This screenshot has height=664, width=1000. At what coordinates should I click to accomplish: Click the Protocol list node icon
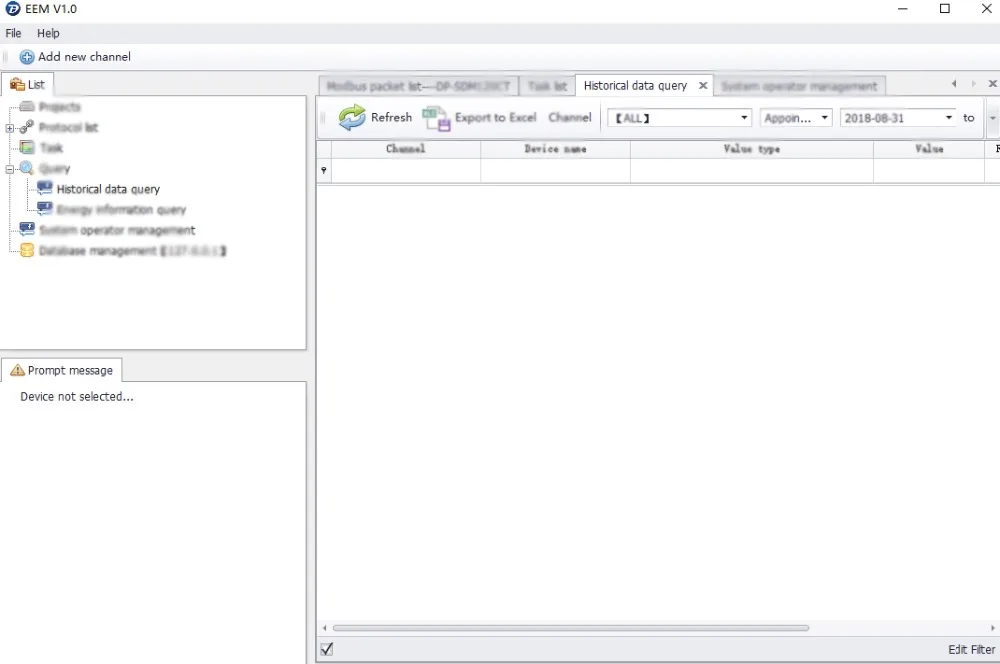point(27,128)
